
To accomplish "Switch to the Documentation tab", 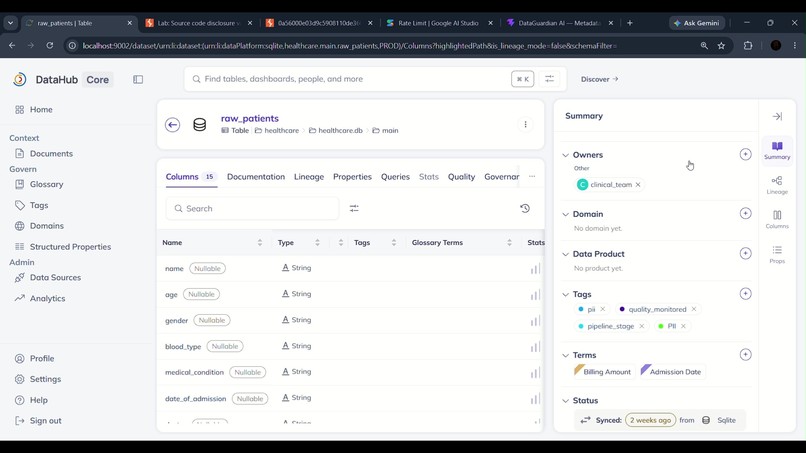I will 256,176.
